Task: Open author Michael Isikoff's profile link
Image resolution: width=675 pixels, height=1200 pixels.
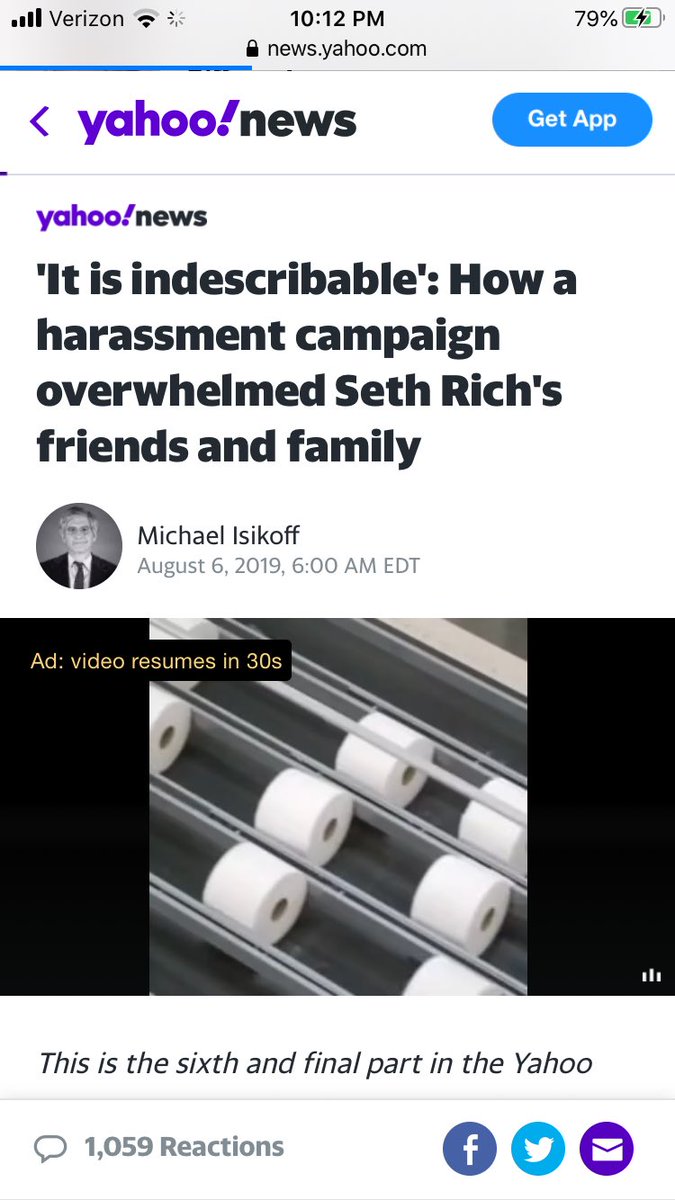Action: click(x=217, y=535)
